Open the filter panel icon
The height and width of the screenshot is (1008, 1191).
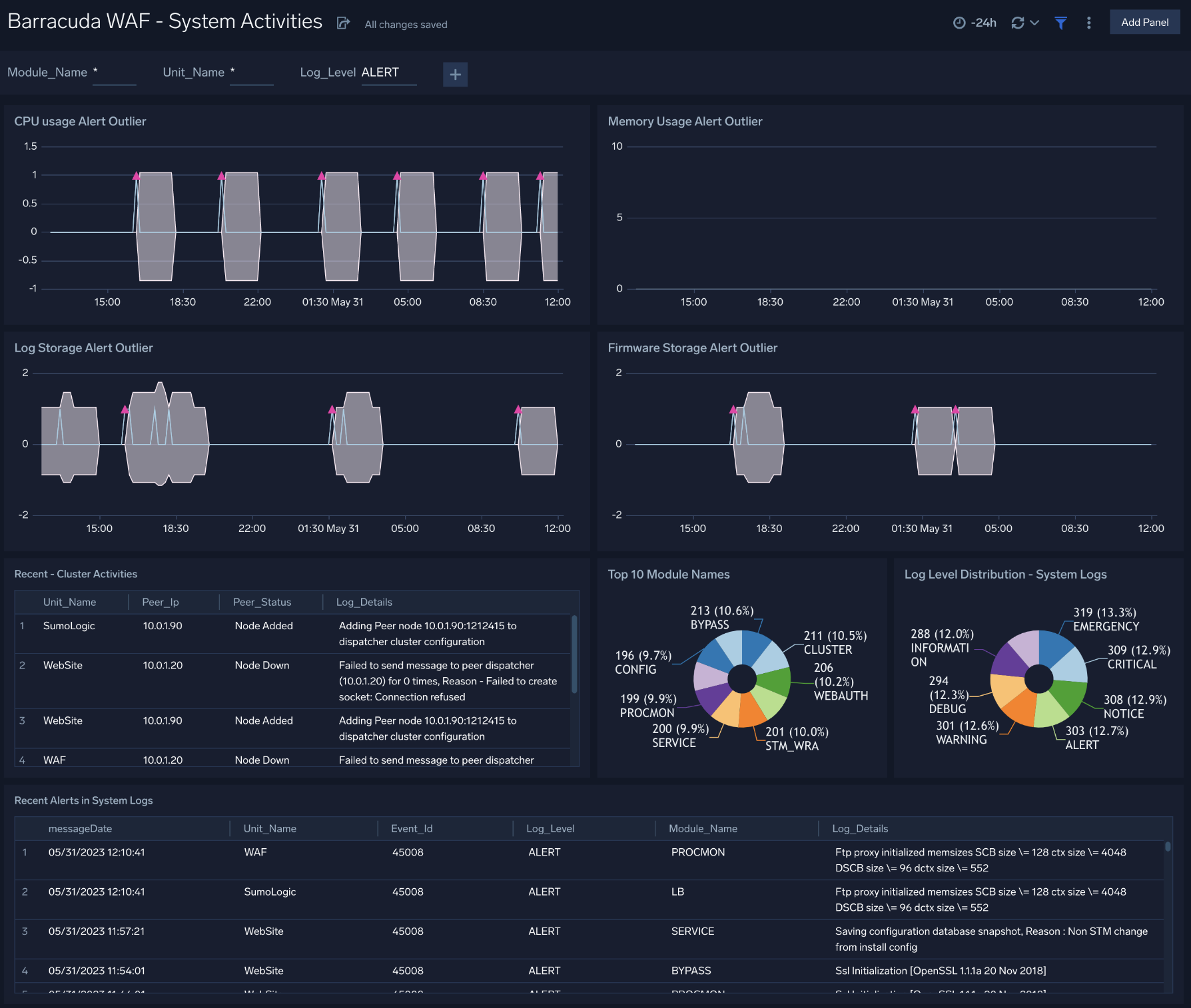click(1060, 22)
